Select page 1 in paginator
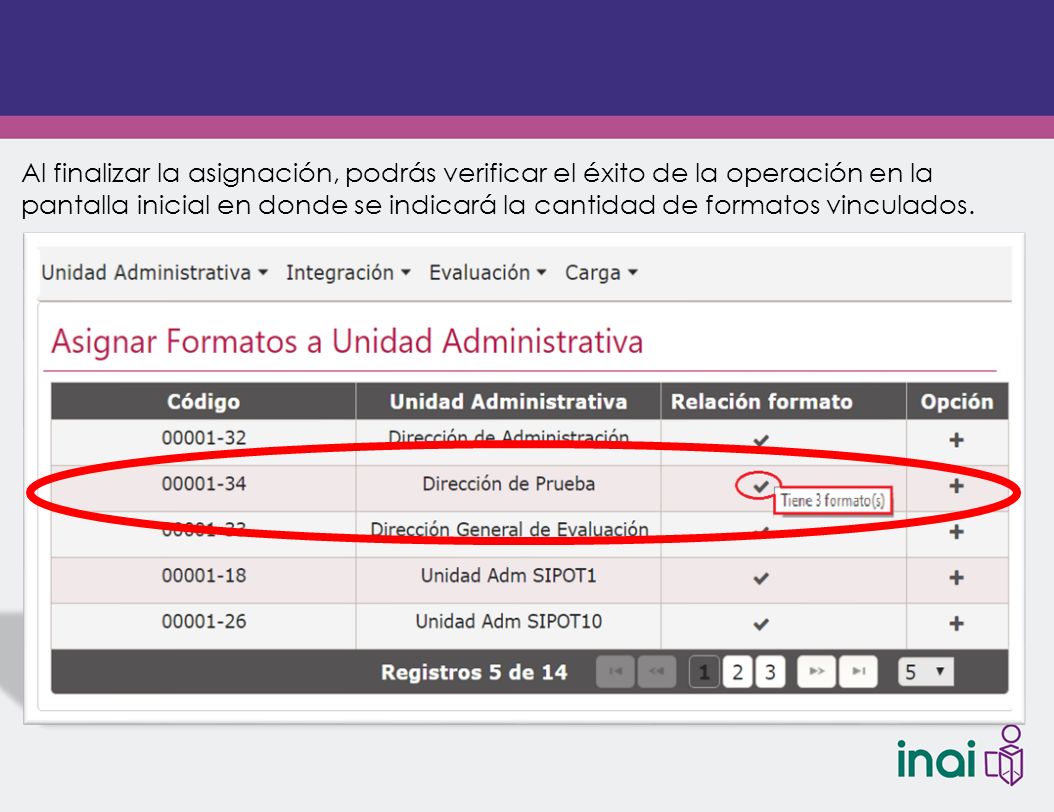The height and width of the screenshot is (812, 1054). pyautogui.click(x=704, y=672)
